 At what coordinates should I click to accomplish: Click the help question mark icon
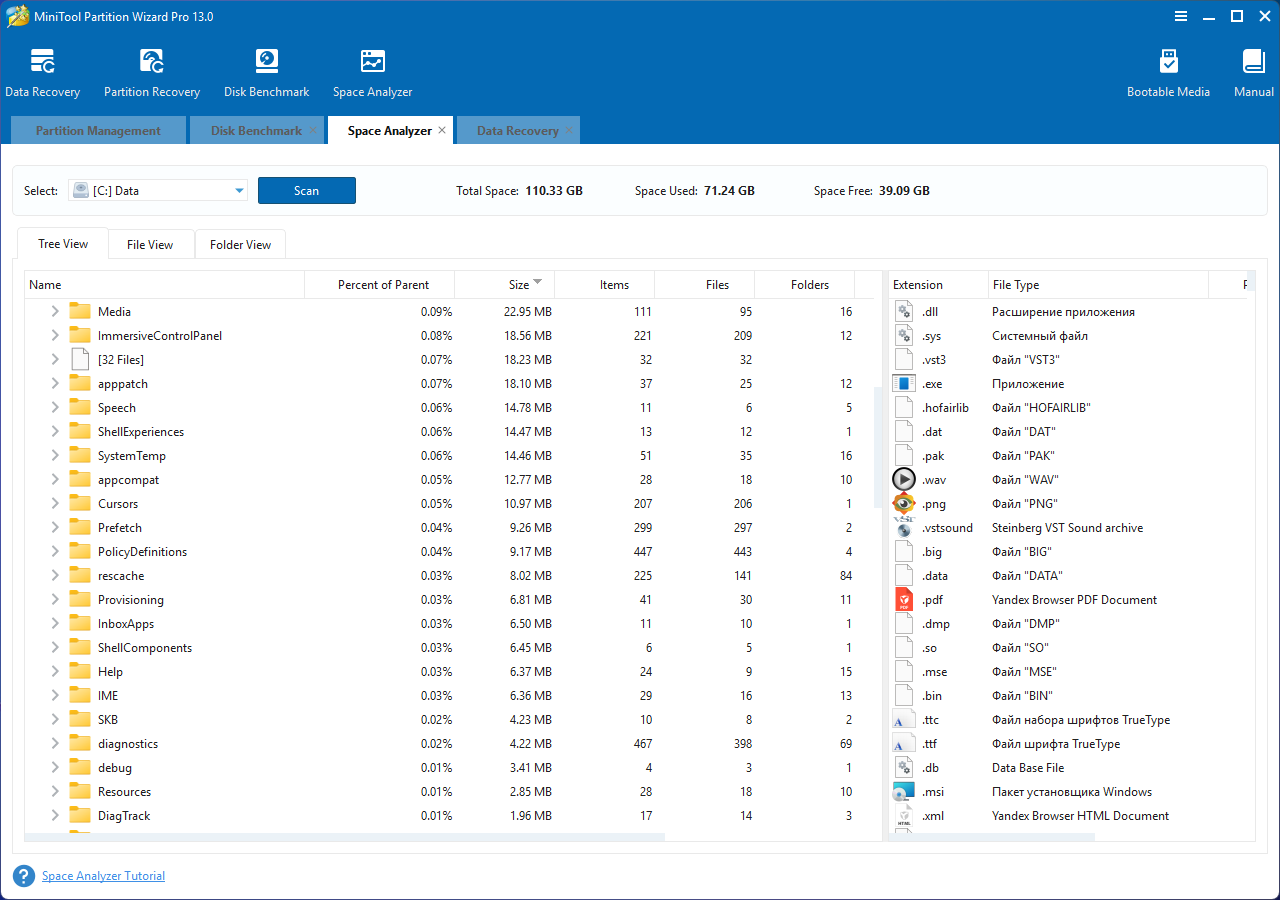coord(24,876)
